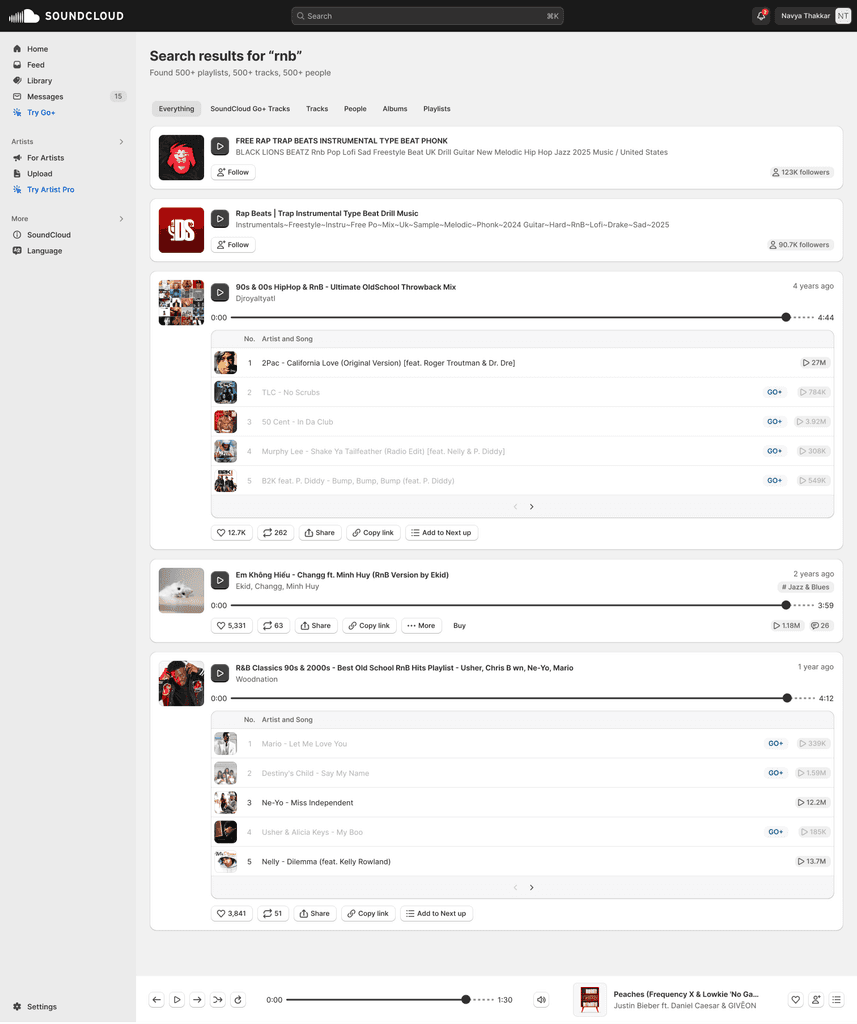Mute volume in bottom player
The width and height of the screenshot is (857, 1024).
click(542, 1000)
